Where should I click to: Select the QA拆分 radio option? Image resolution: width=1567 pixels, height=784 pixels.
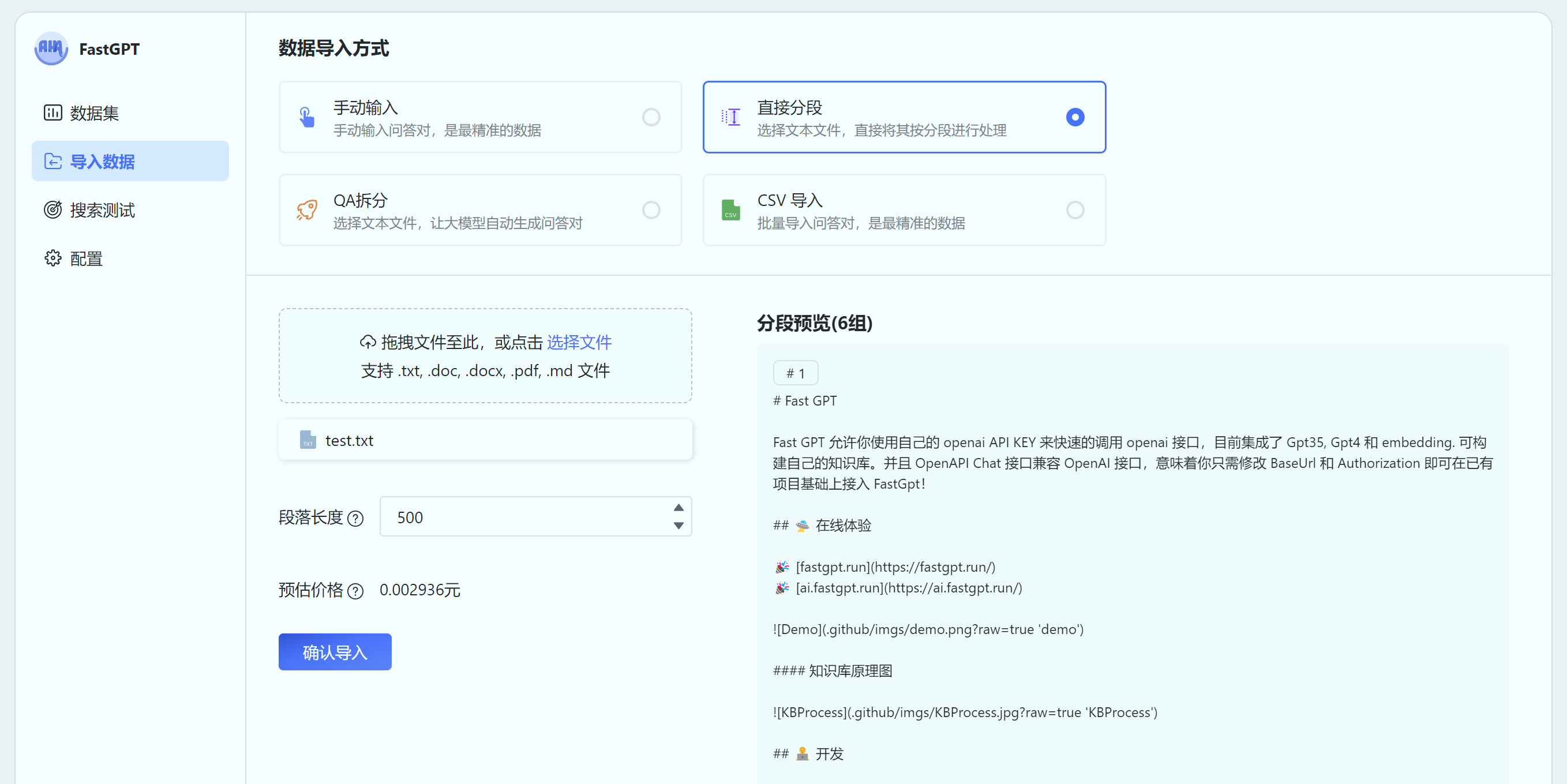[x=651, y=210]
